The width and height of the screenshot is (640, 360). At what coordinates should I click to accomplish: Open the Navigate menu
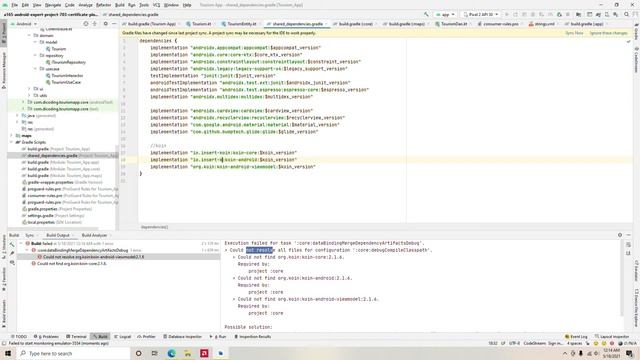pos(53,5)
